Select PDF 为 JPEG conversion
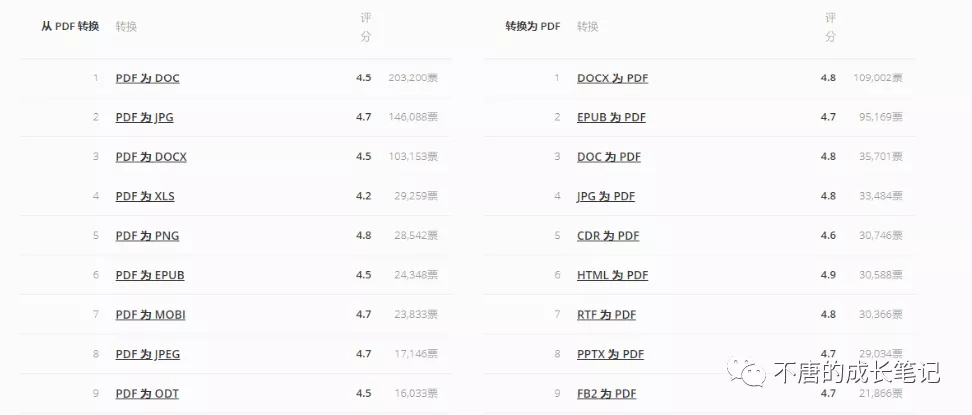Viewport: 972px width, 415px height. (148, 354)
